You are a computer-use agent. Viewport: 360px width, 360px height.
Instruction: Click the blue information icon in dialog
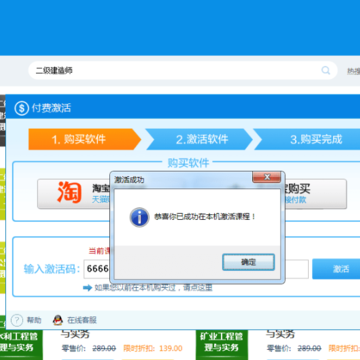[x=139, y=217]
